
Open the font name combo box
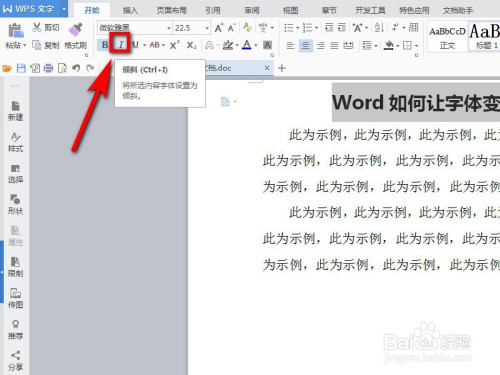point(135,28)
